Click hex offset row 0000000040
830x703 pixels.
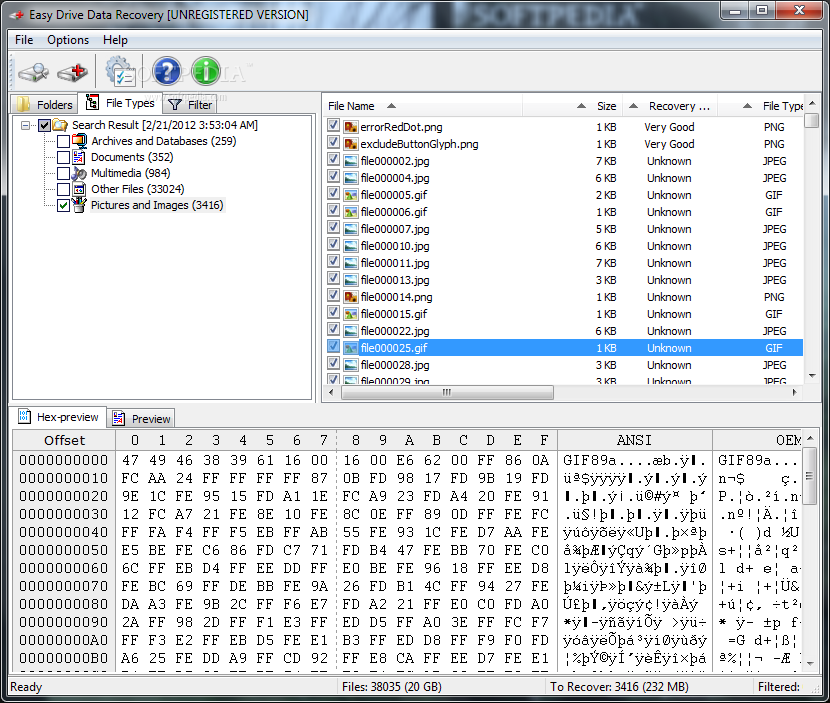click(64, 532)
